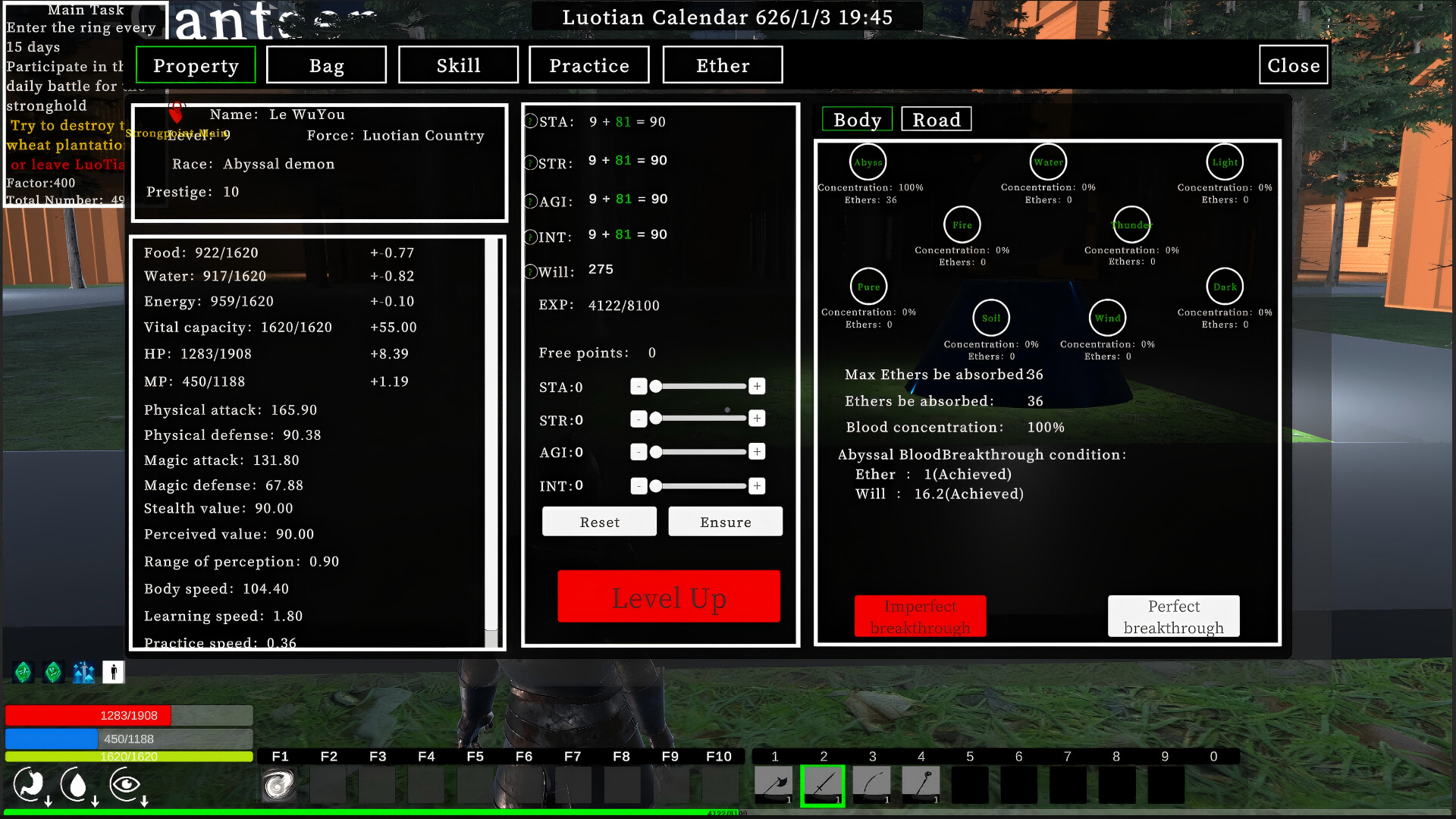1456x819 pixels.
Task: Open the Bag tab
Action: point(327,65)
